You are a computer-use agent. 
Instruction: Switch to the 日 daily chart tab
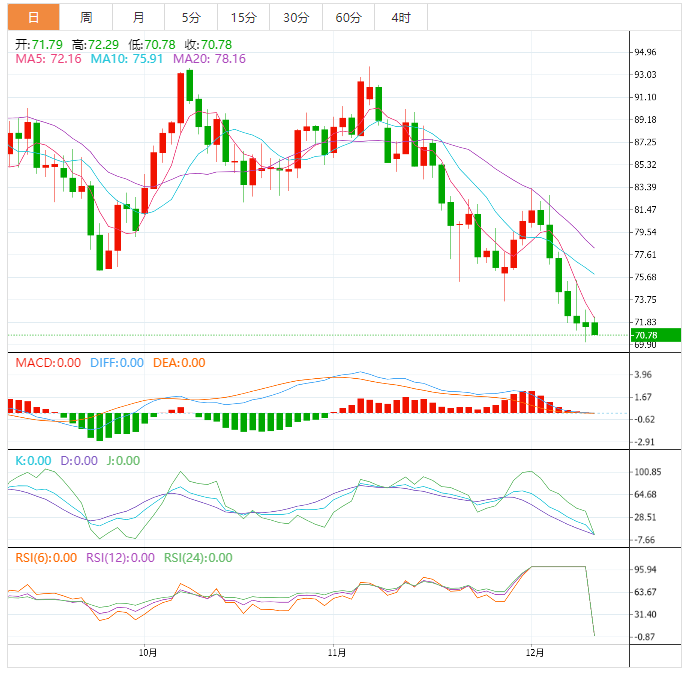coord(33,17)
